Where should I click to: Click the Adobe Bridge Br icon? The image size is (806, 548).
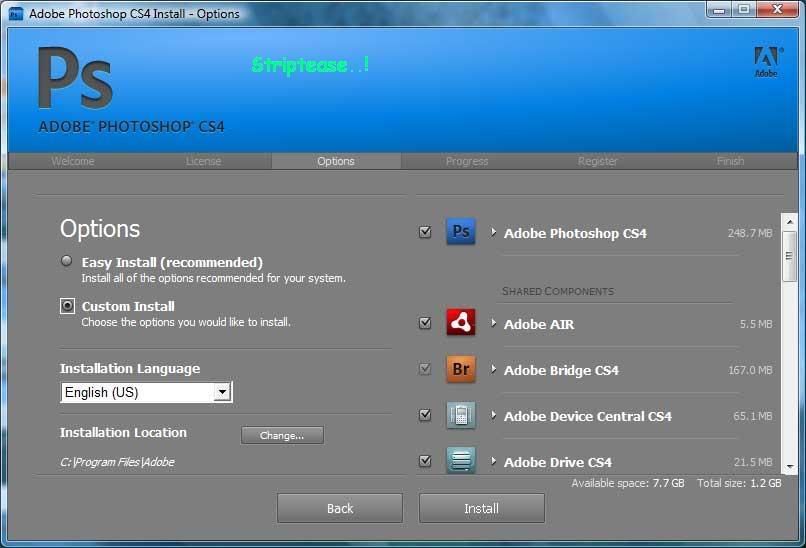(x=461, y=369)
